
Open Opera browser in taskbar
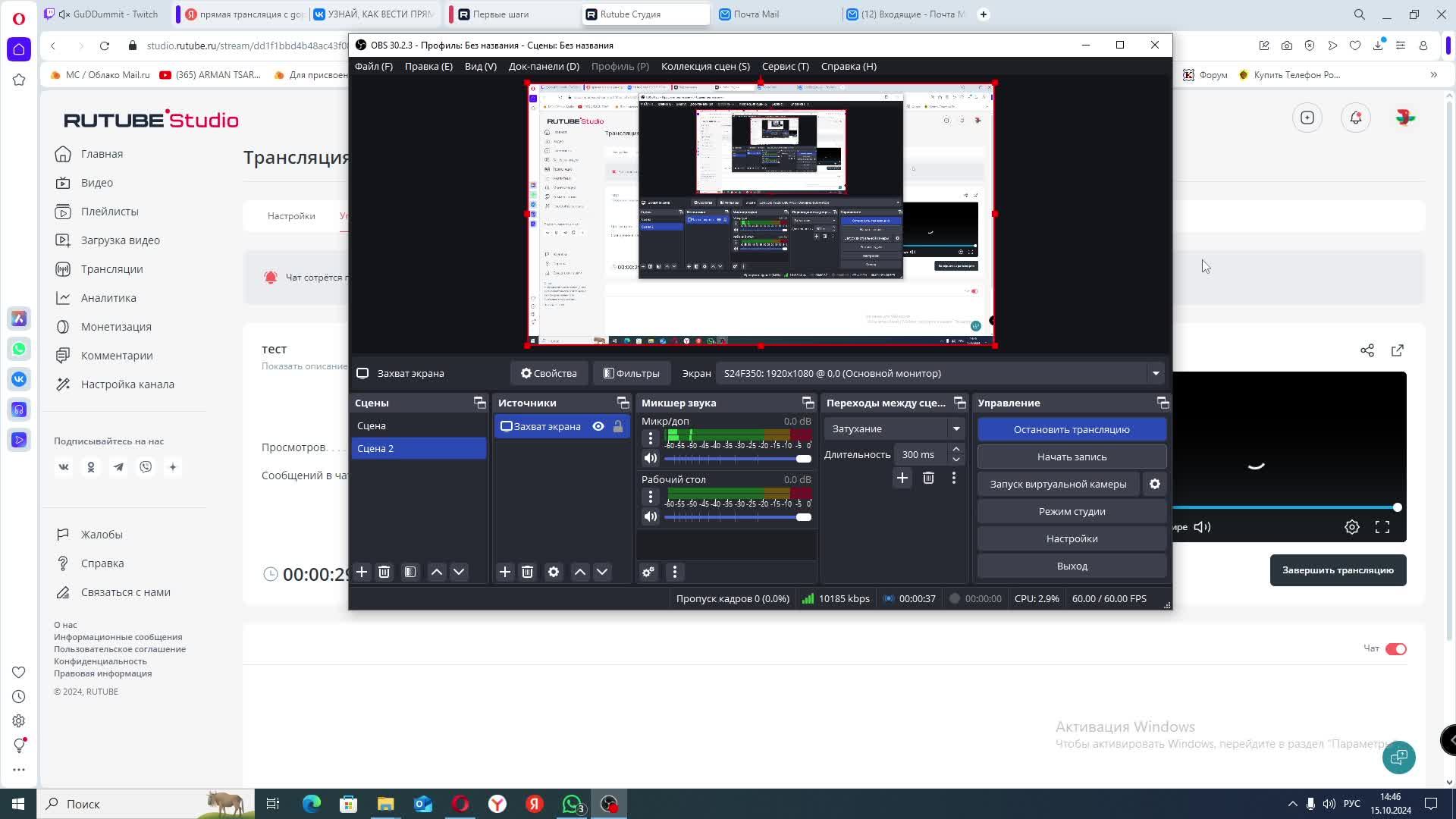(x=460, y=804)
